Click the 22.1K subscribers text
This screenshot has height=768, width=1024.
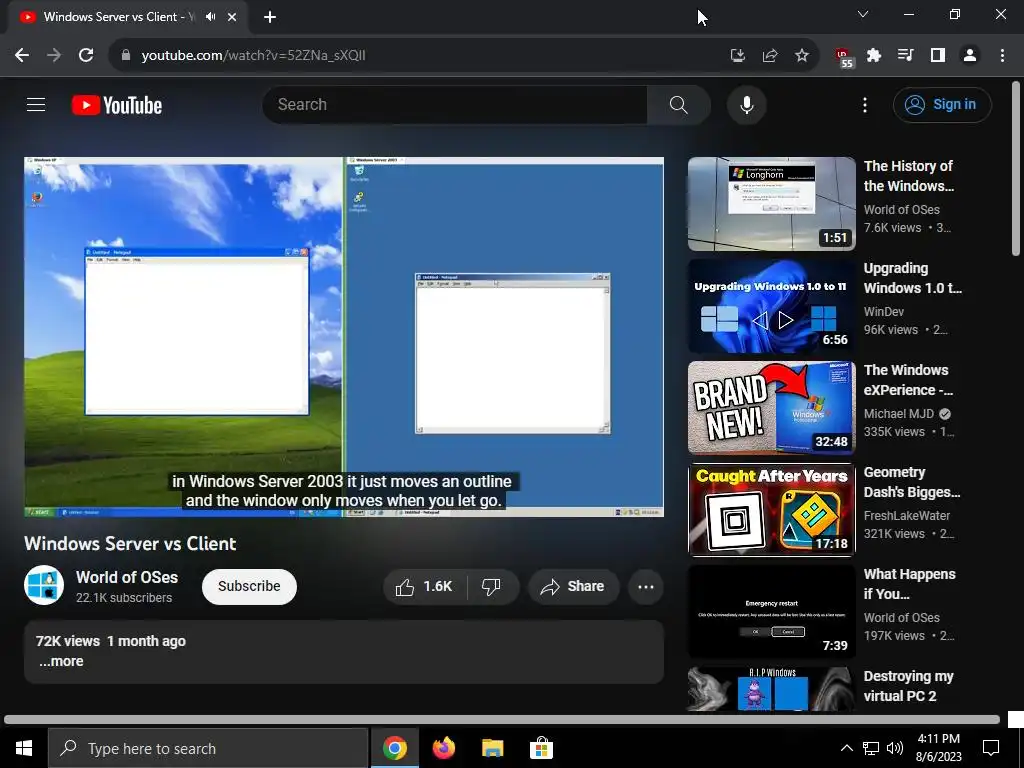point(124,598)
